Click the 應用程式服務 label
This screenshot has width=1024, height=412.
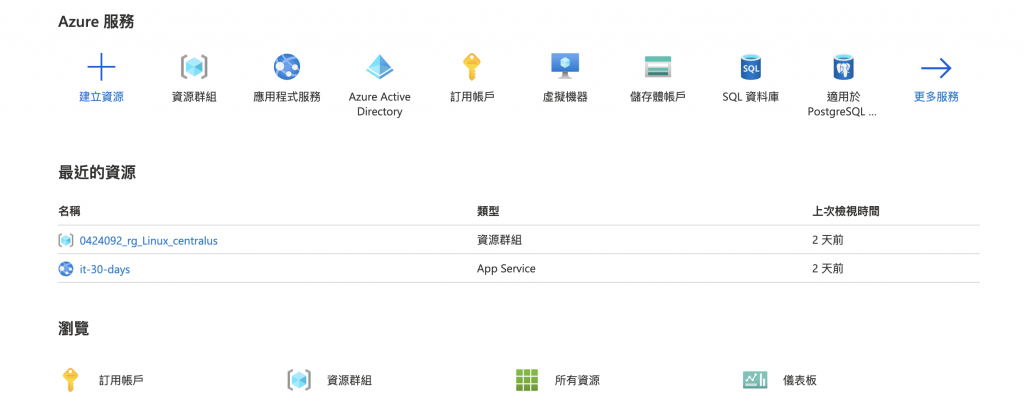pos(287,97)
